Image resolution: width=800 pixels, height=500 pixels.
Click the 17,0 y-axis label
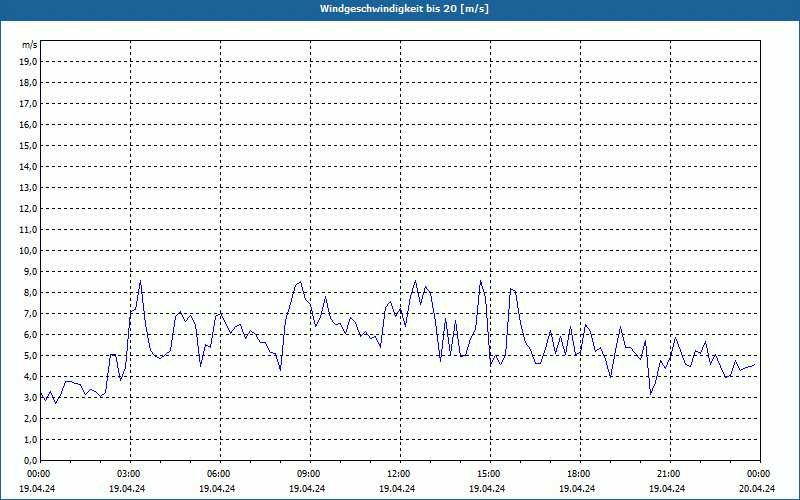(29, 104)
